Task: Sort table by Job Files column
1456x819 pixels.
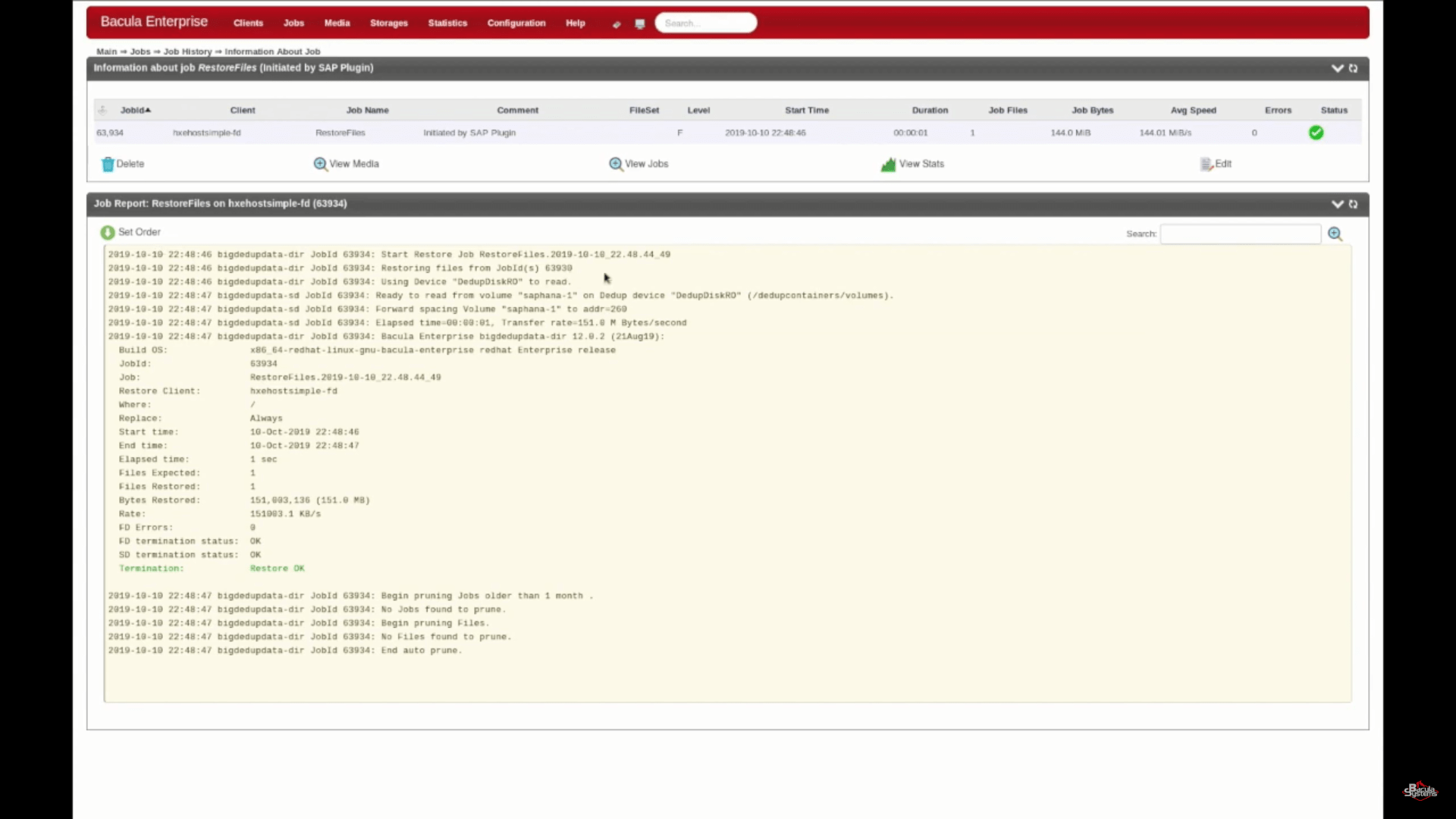Action: click(x=1008, y=110)
